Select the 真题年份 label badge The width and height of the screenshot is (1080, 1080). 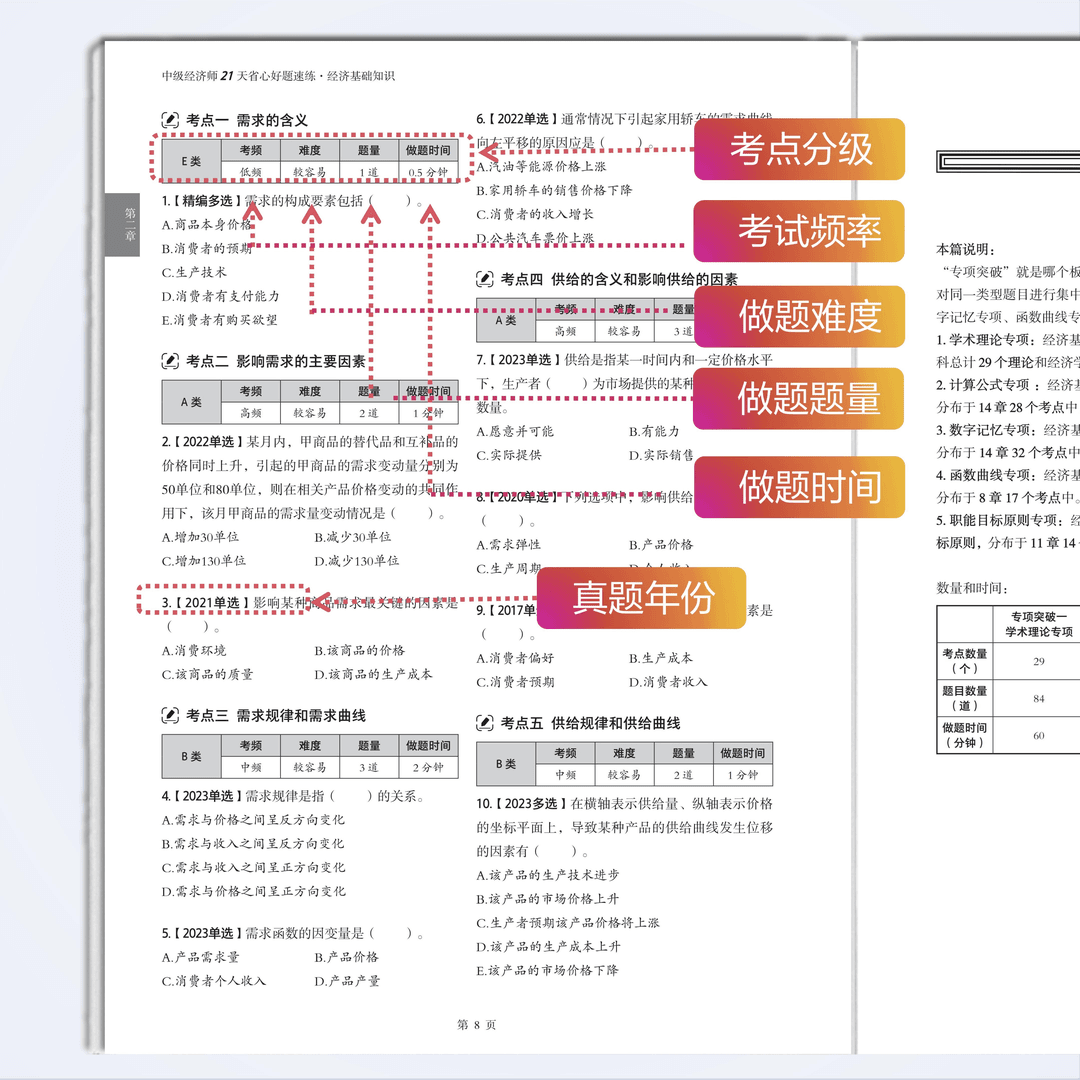(641, 597)
